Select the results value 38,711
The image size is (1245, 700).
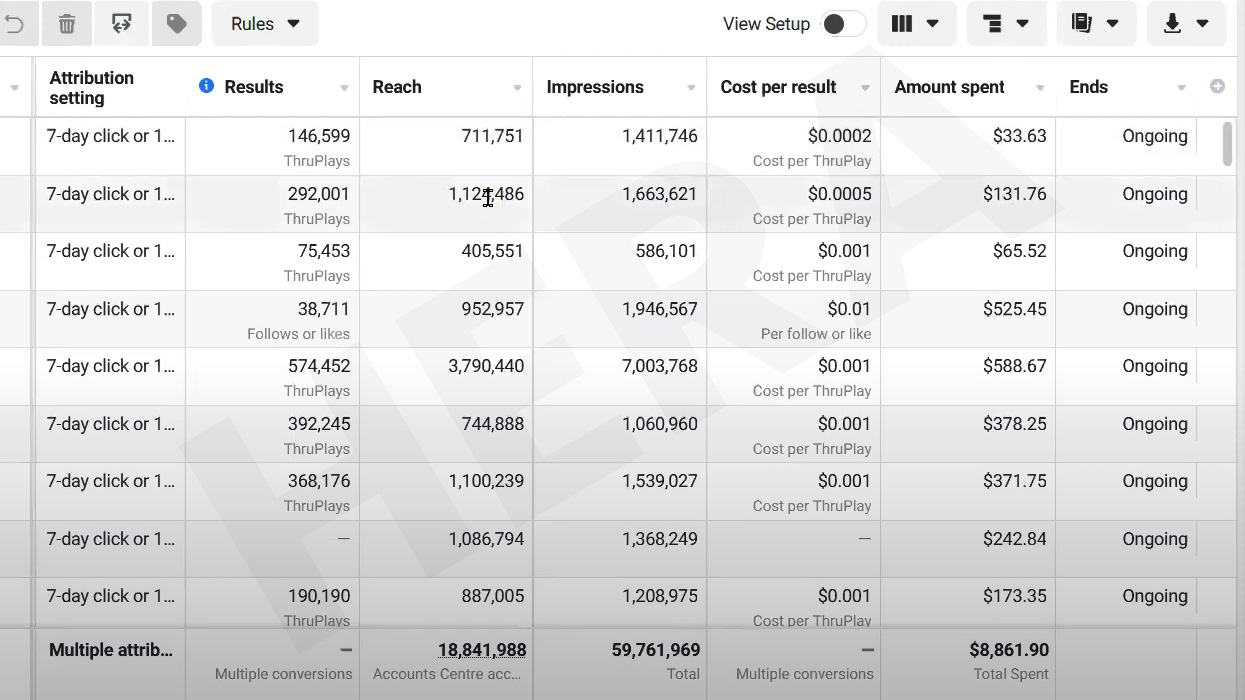click(324, 309)
